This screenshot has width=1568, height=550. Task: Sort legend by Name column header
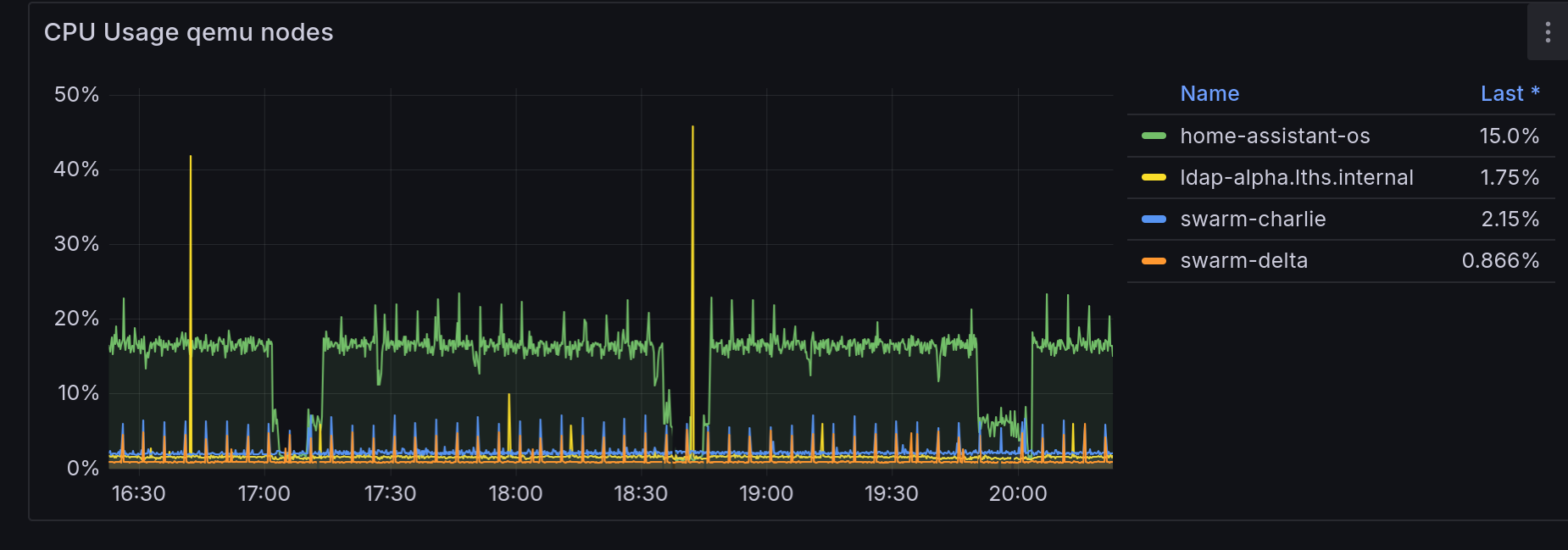1209,93
